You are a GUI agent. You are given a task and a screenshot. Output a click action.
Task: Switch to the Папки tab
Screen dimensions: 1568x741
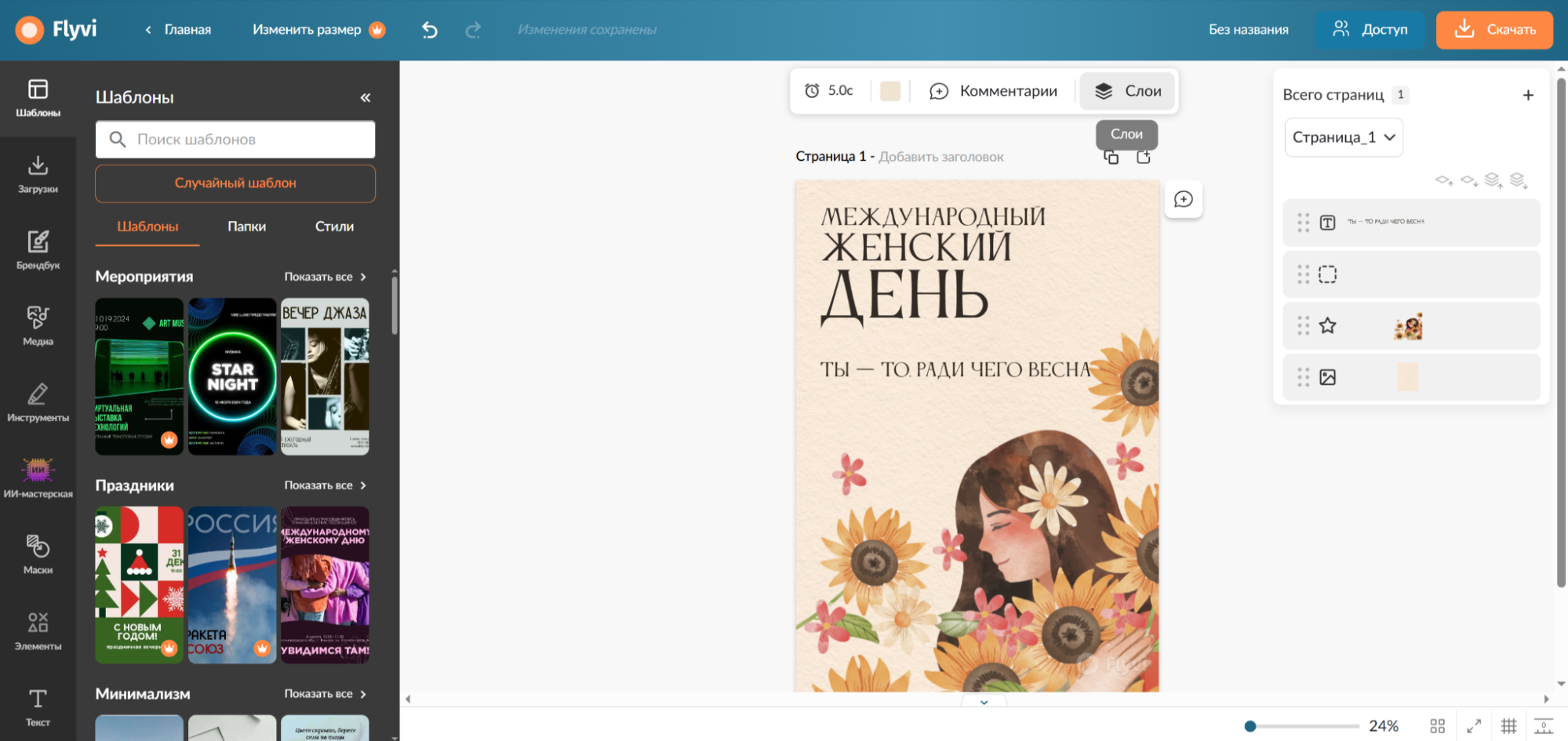[246, 227]
